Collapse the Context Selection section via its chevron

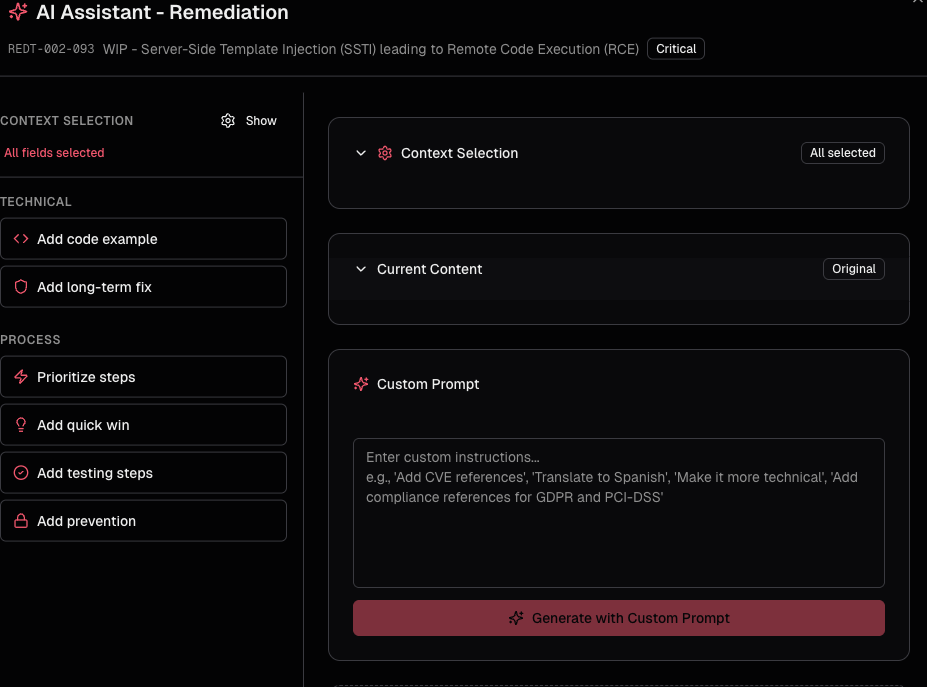tap(360, 153)
